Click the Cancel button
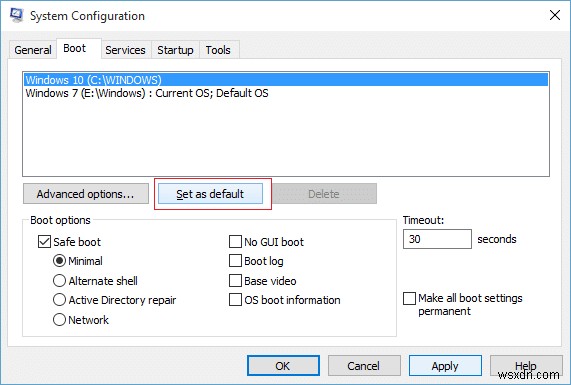The width and height of the screenshot is (571, 385). [364, 365]
